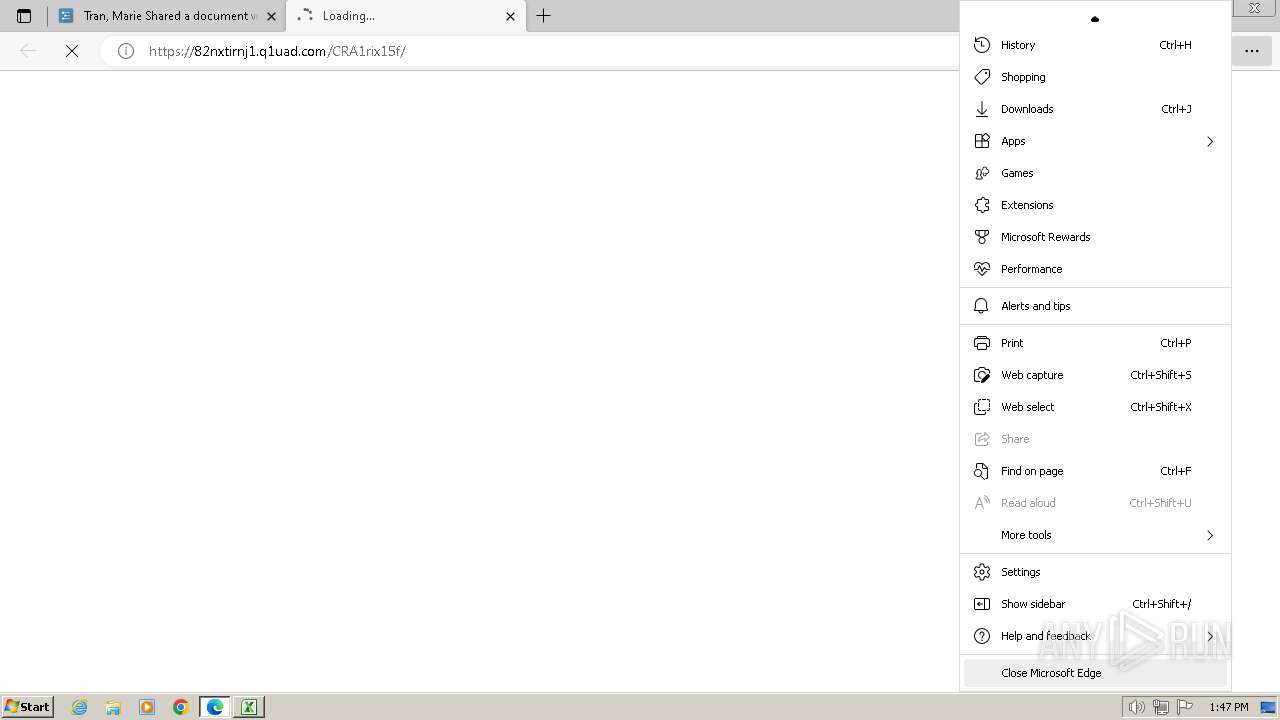Select Find on page

[1095, 471]
